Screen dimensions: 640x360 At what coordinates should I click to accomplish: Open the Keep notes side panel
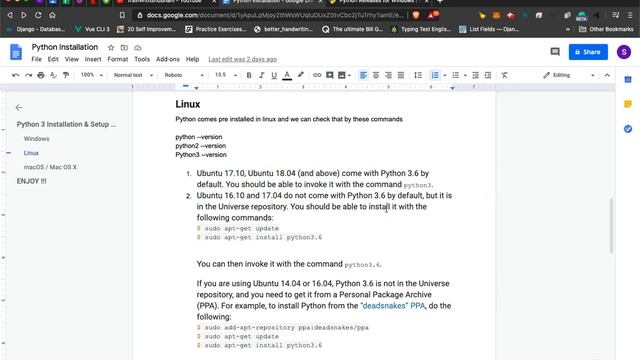(x=628, y=104)
